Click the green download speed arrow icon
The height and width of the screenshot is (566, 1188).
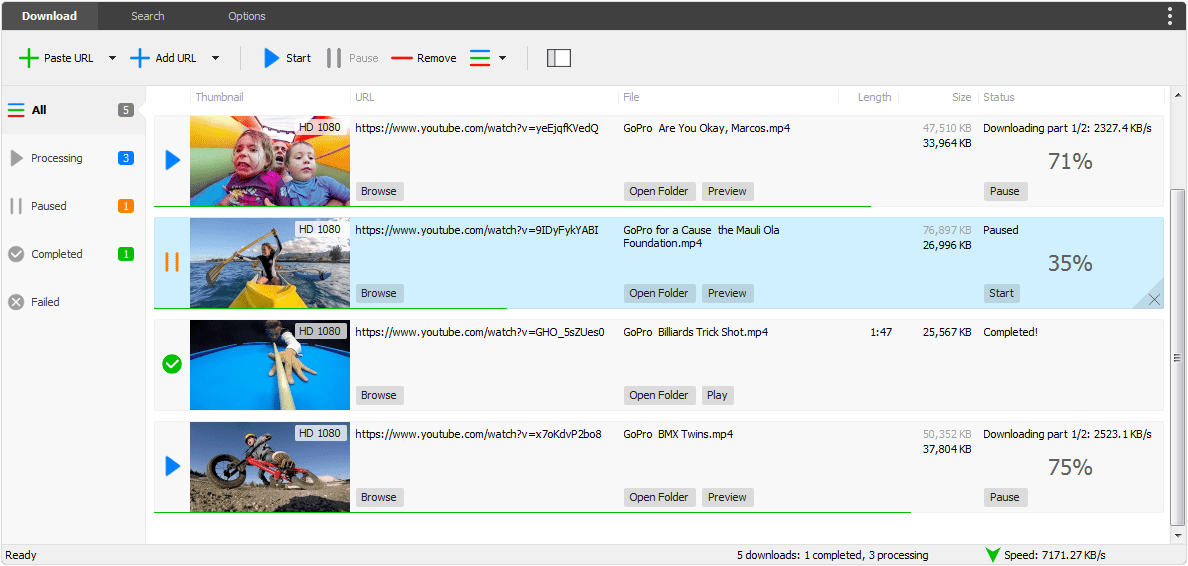[x=993, y=555]
